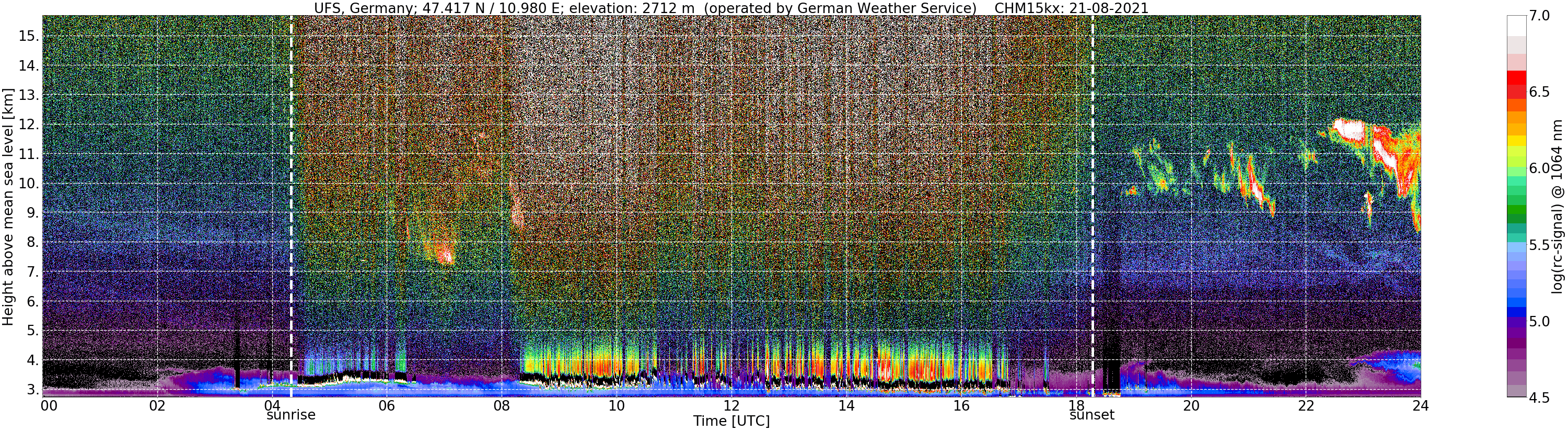This screenshot has width=1568, height=431.
Task: Click the height tick label '11.'
Action: [x=29, y=154]
